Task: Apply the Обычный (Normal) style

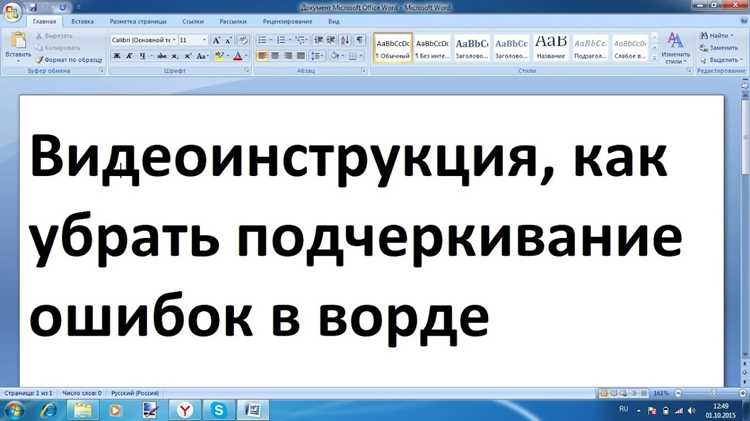Action: click(x=393, y=48)
